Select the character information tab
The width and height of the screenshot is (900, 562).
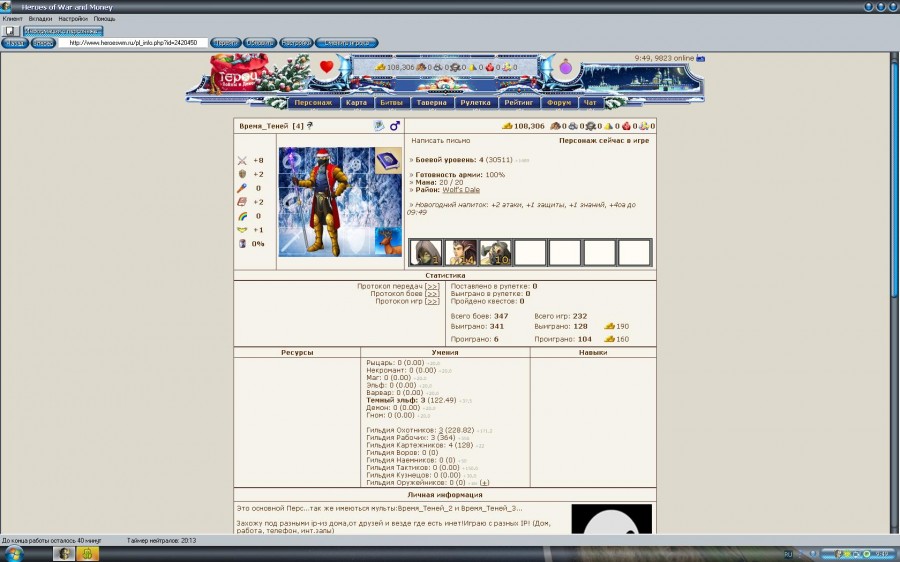coord(63,31)
